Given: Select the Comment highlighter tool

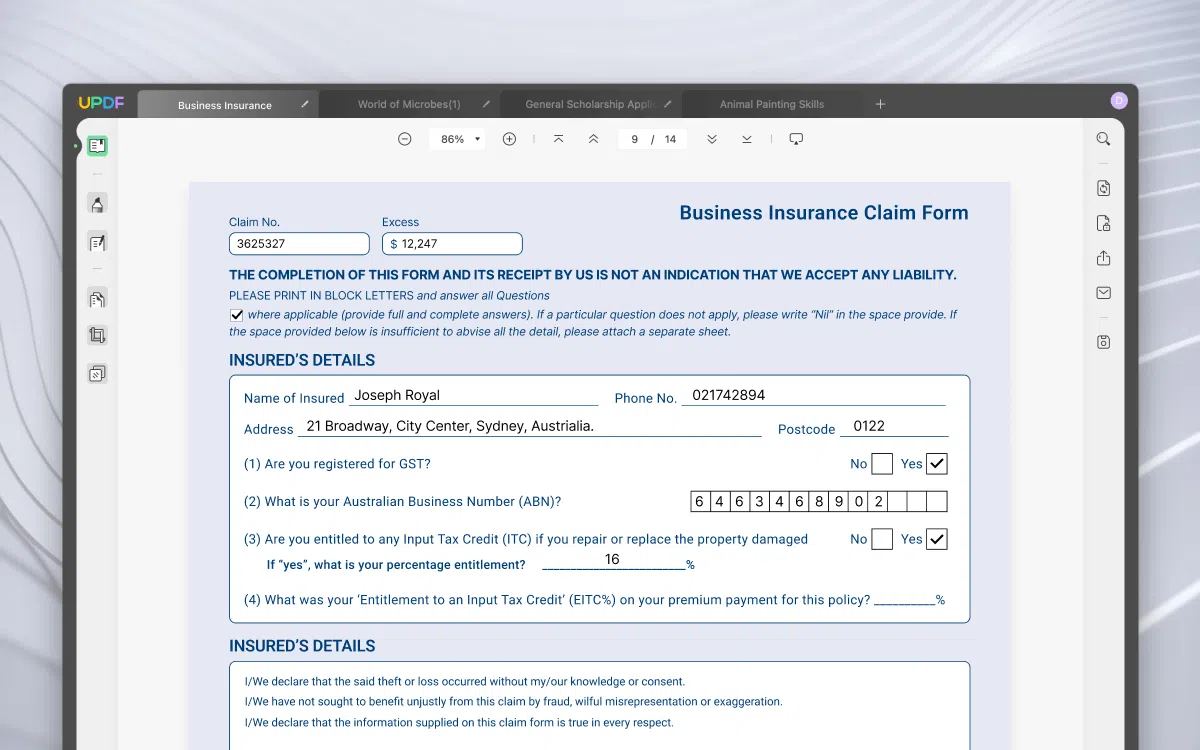Looking at the screenshot, I should tap(97, 204).
